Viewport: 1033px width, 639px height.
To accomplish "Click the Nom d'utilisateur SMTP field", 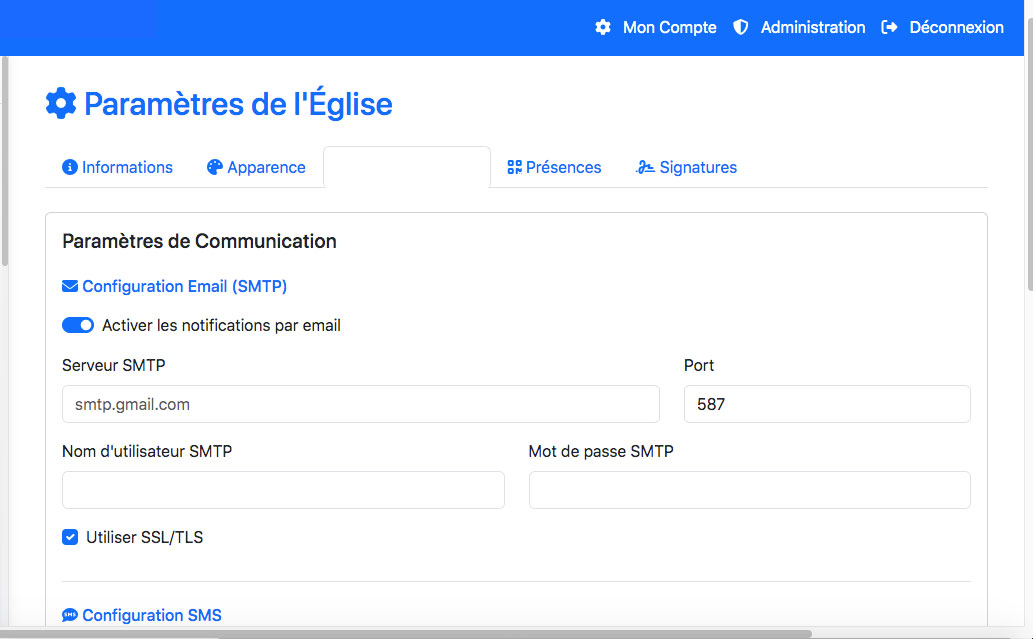I will point(283,490).
